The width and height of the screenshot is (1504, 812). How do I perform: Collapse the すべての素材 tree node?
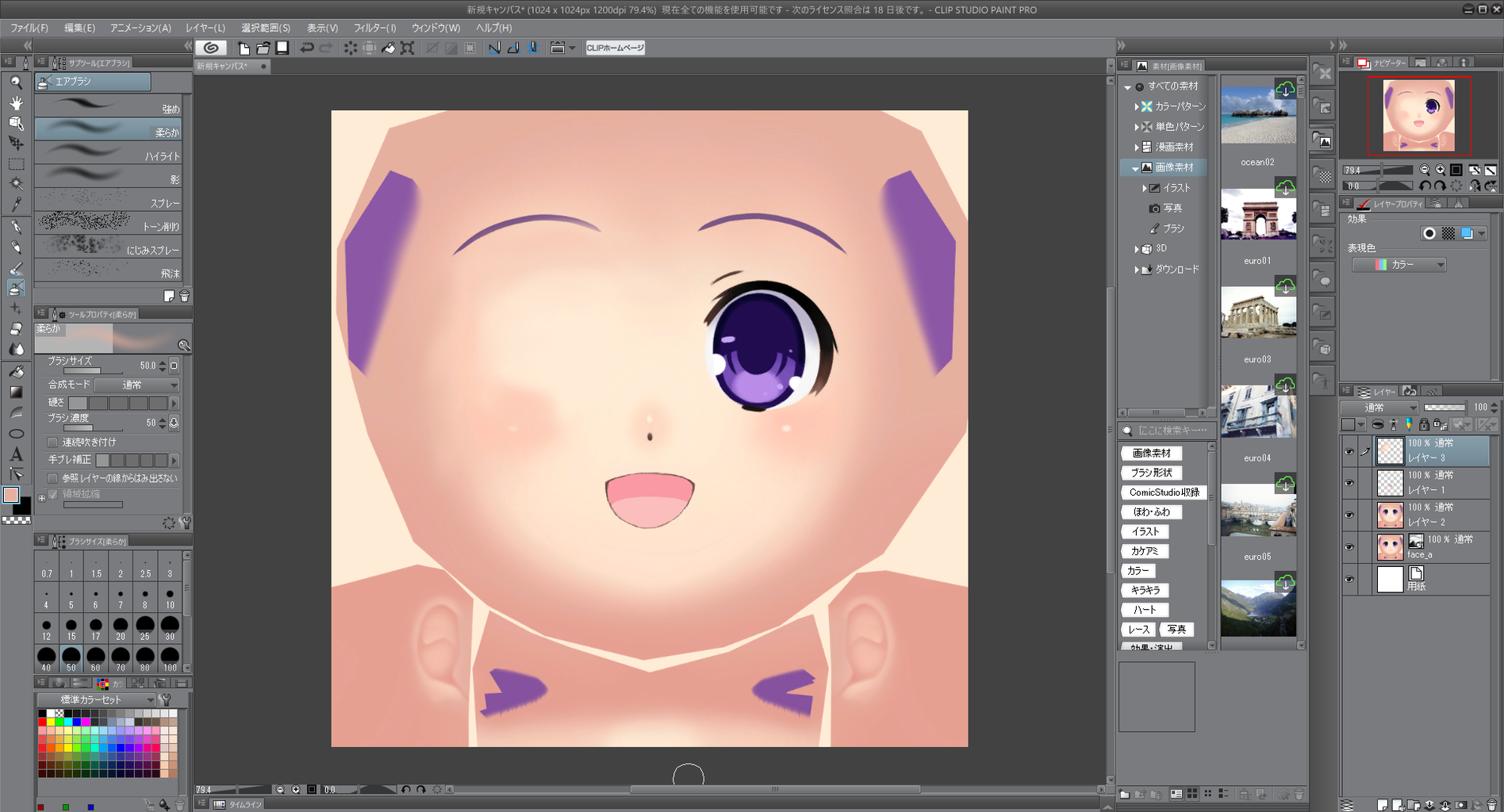tap(1127, 86)
